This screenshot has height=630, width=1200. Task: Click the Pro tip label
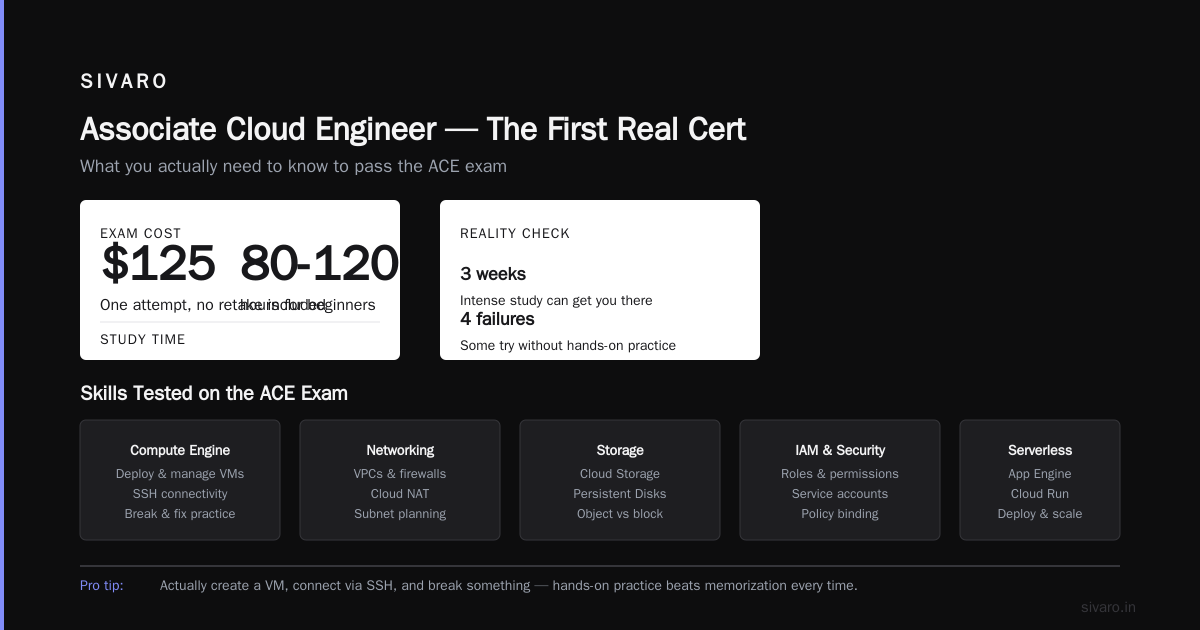[x=102, y=585]
